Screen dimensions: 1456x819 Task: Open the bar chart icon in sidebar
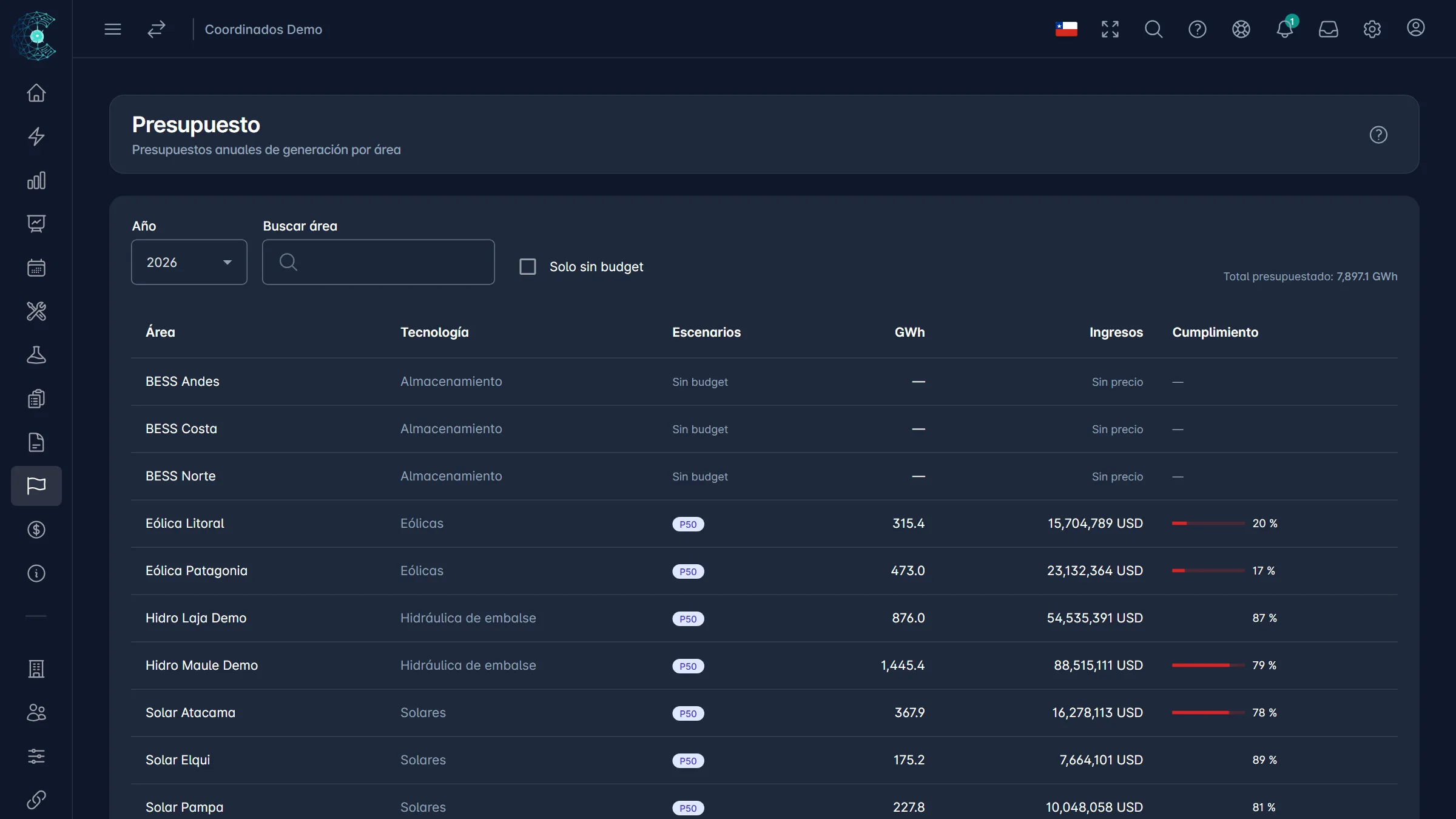(x=36, y=180)
